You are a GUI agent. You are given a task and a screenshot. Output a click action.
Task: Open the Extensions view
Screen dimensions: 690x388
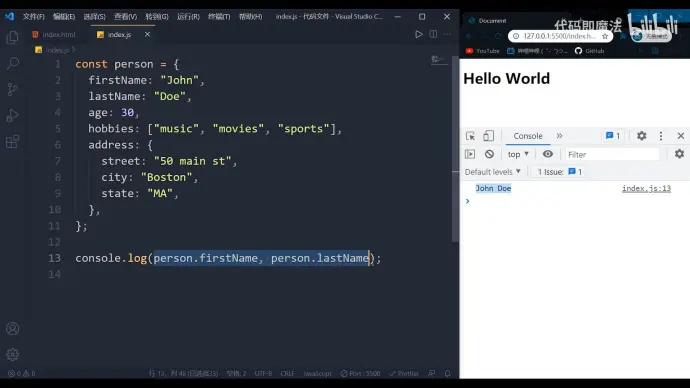pos(12,142)
